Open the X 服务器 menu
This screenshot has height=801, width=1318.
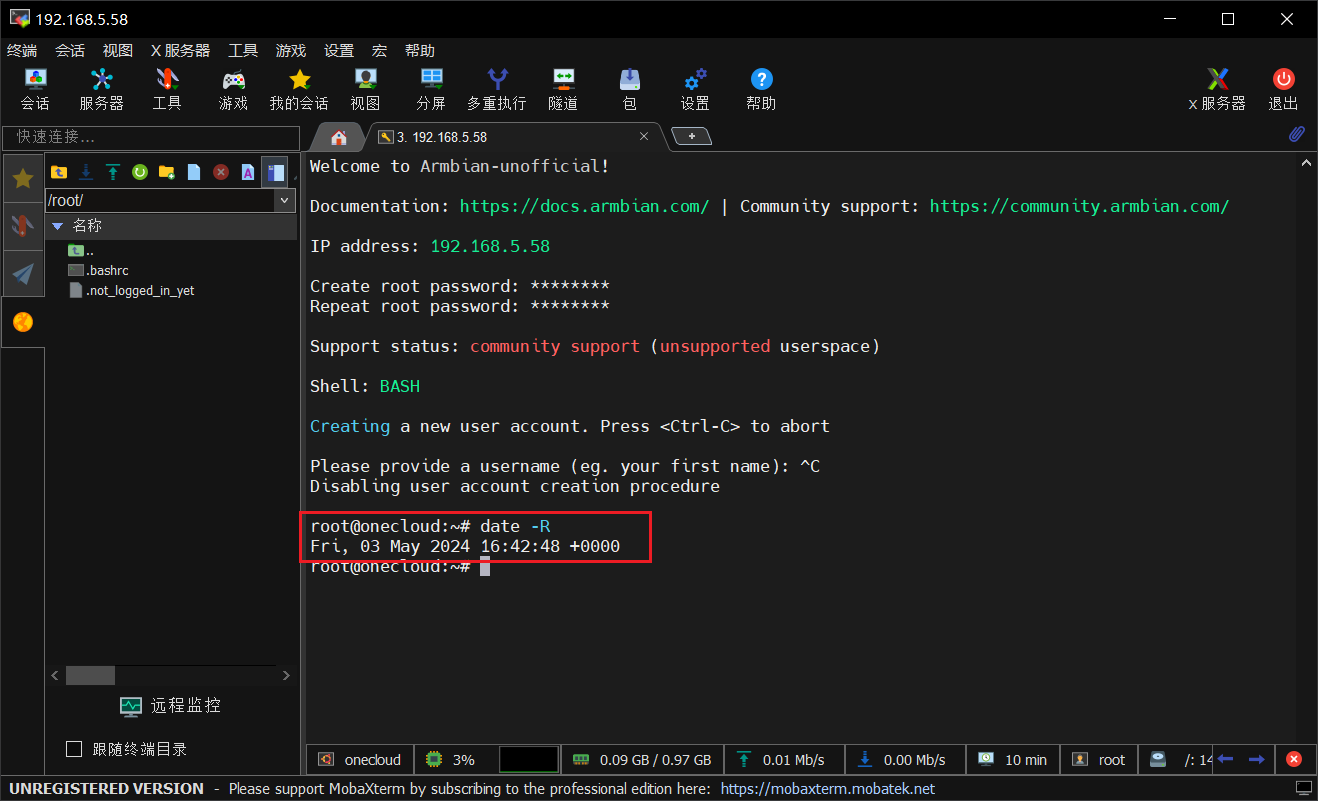click(x=180, y=50)
